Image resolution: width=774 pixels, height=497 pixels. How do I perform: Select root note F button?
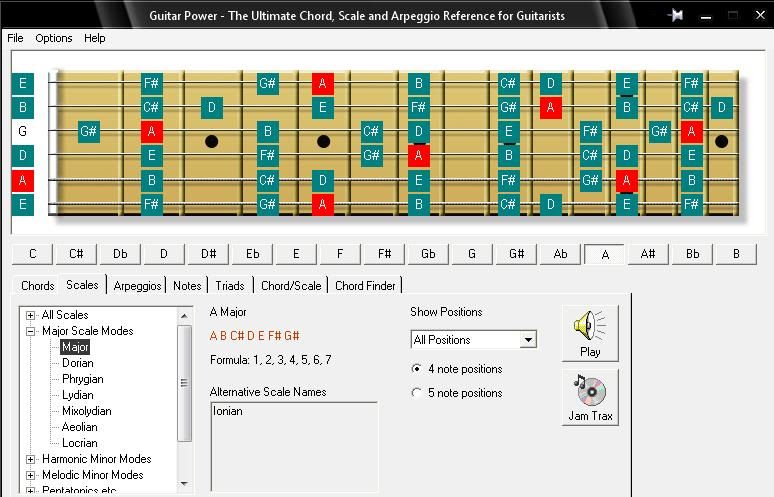pyautogui.click(x=340, y=254)
